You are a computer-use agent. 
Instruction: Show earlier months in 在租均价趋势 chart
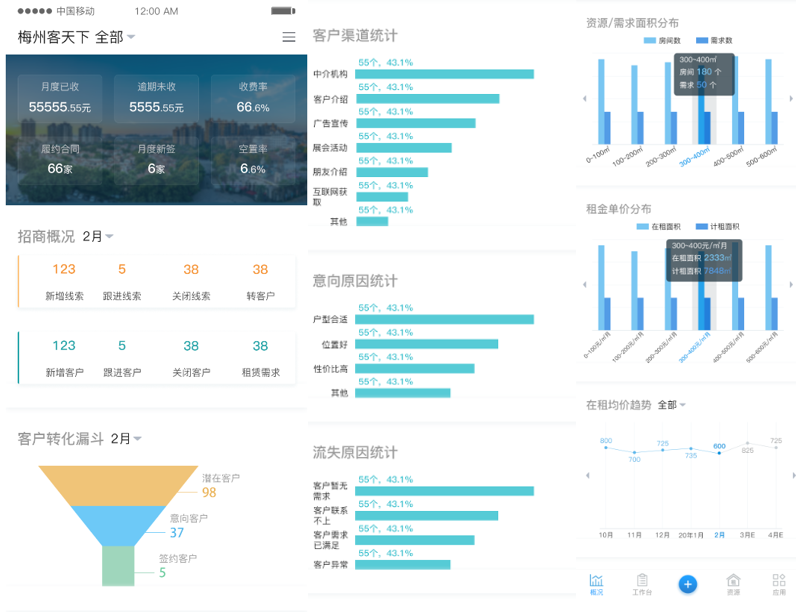[588, 475]
